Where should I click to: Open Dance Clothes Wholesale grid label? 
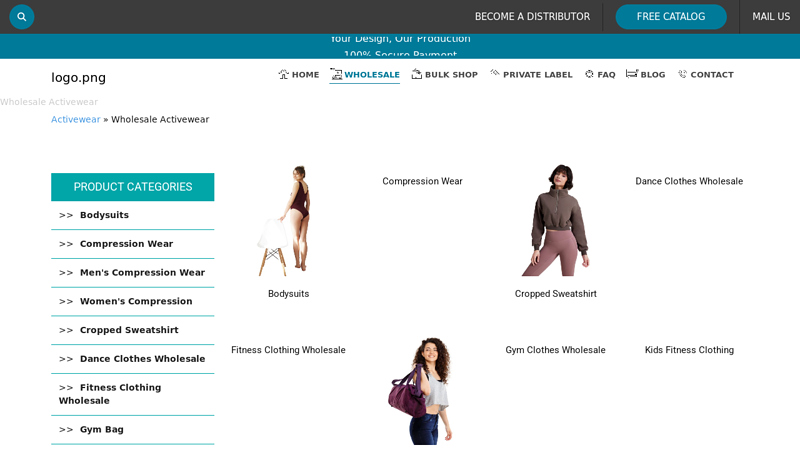pos(689,181)
